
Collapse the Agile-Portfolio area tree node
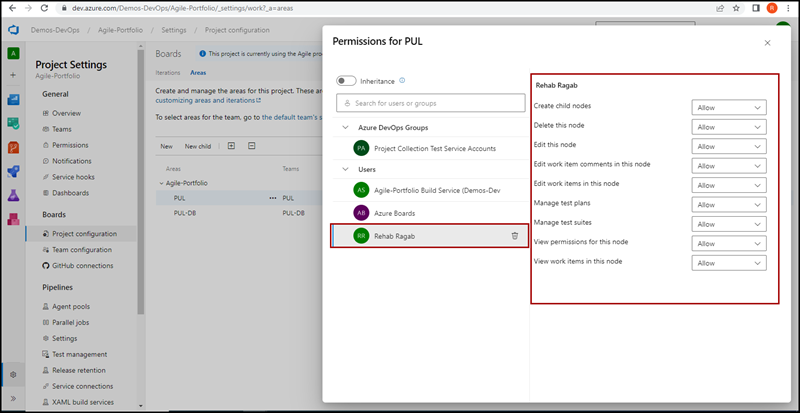[161, 183]
